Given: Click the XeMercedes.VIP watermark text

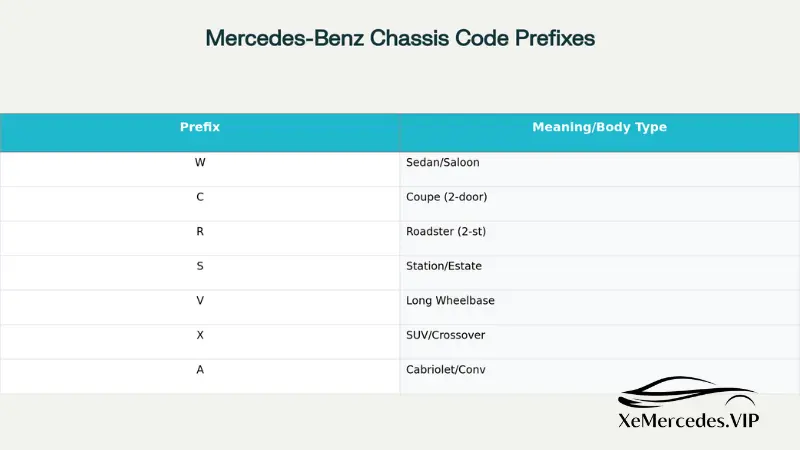Looking at the screenshot, I should pos(689,421).
